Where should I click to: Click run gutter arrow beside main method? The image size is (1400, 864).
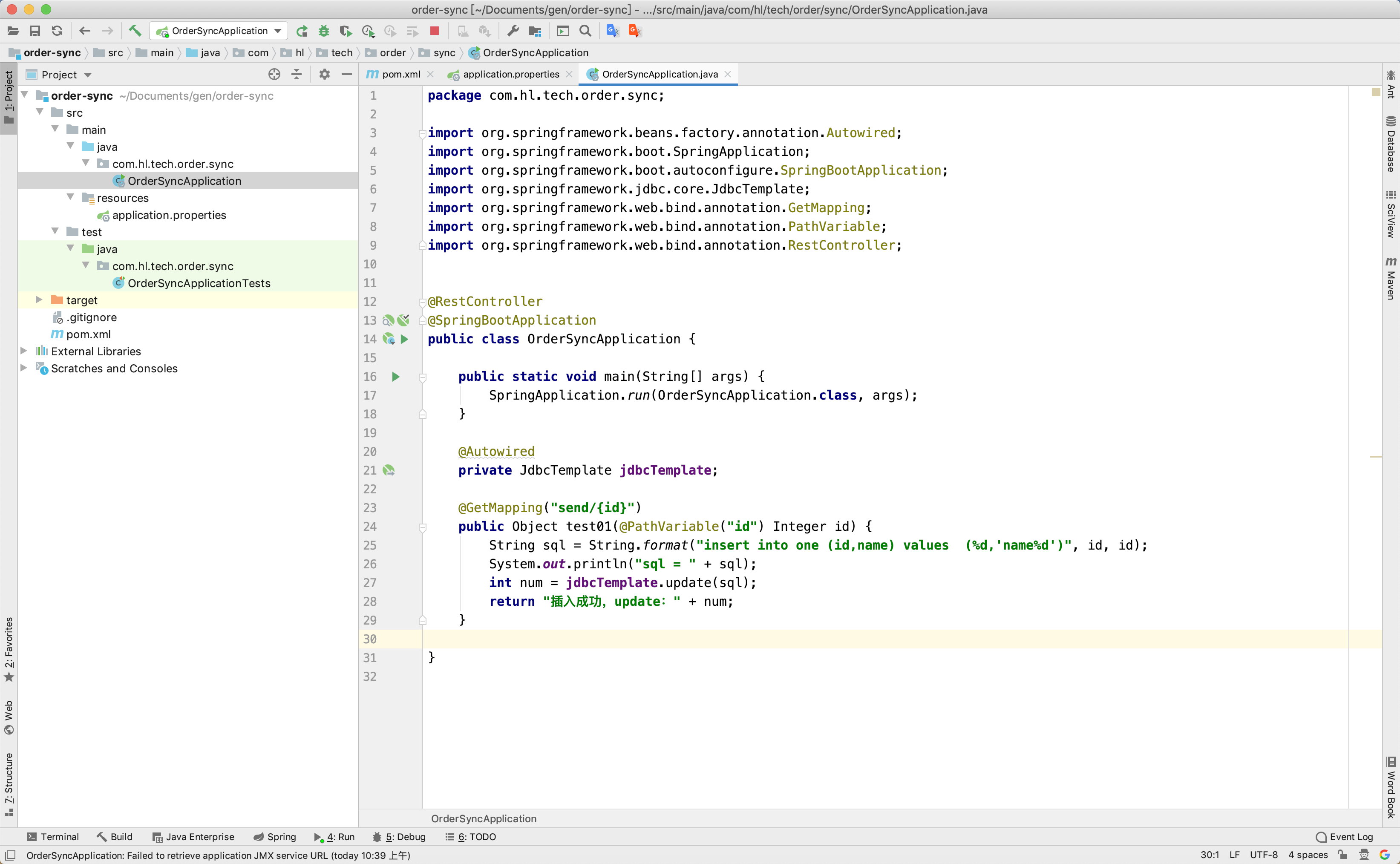395,377
